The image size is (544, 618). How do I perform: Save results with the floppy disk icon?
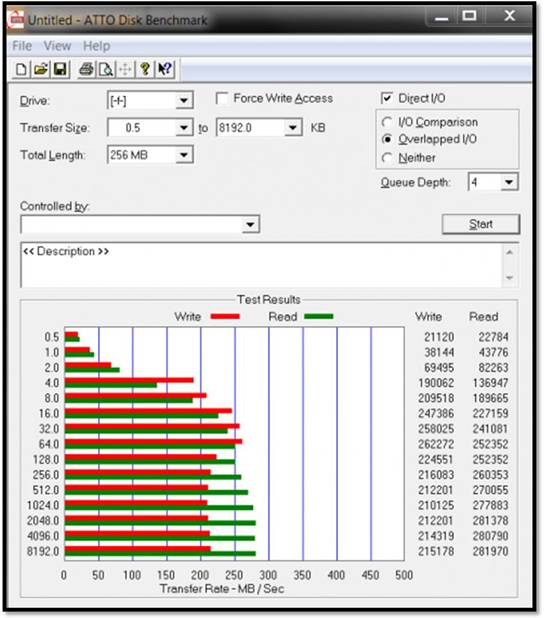[60, 69]
